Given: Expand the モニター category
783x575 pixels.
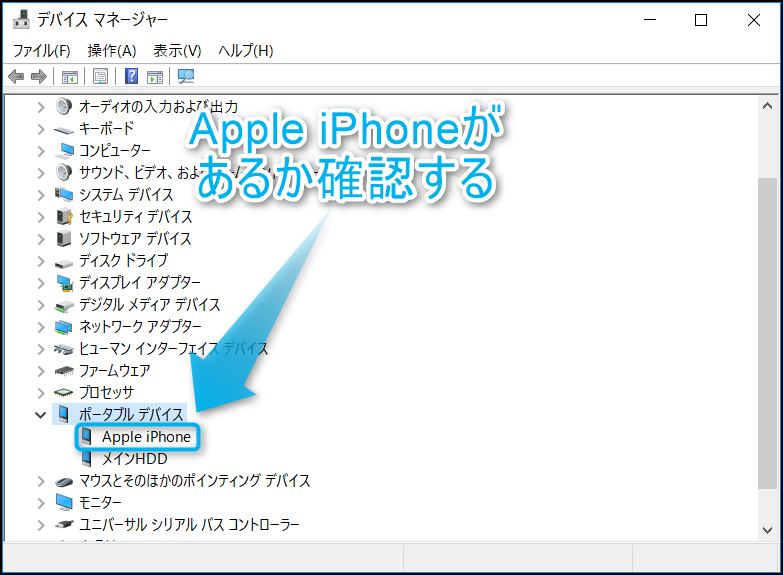Looking at the screenshot, I should (x=41, y=502).
